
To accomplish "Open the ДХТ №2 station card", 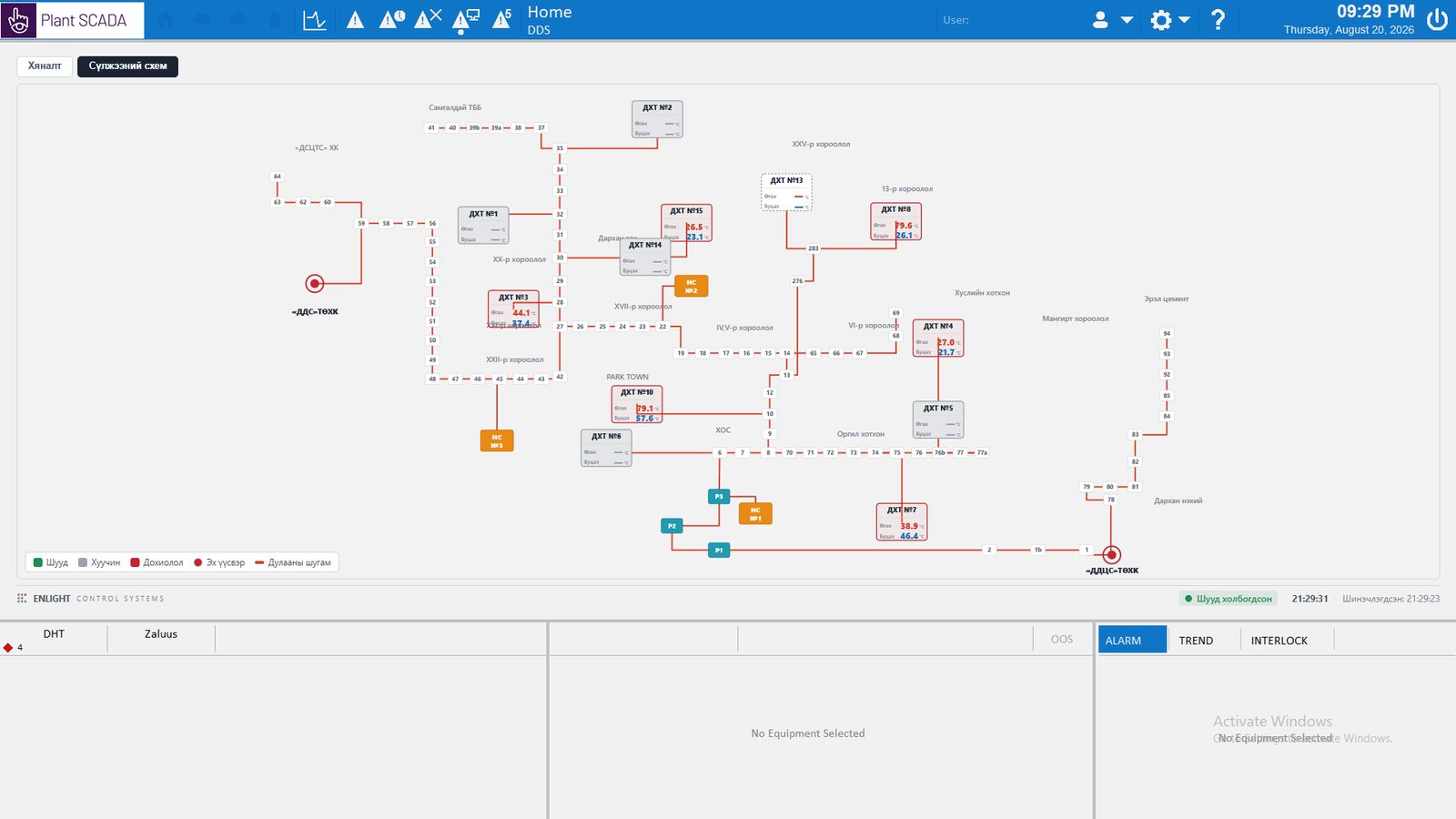I will coord(657,119).
